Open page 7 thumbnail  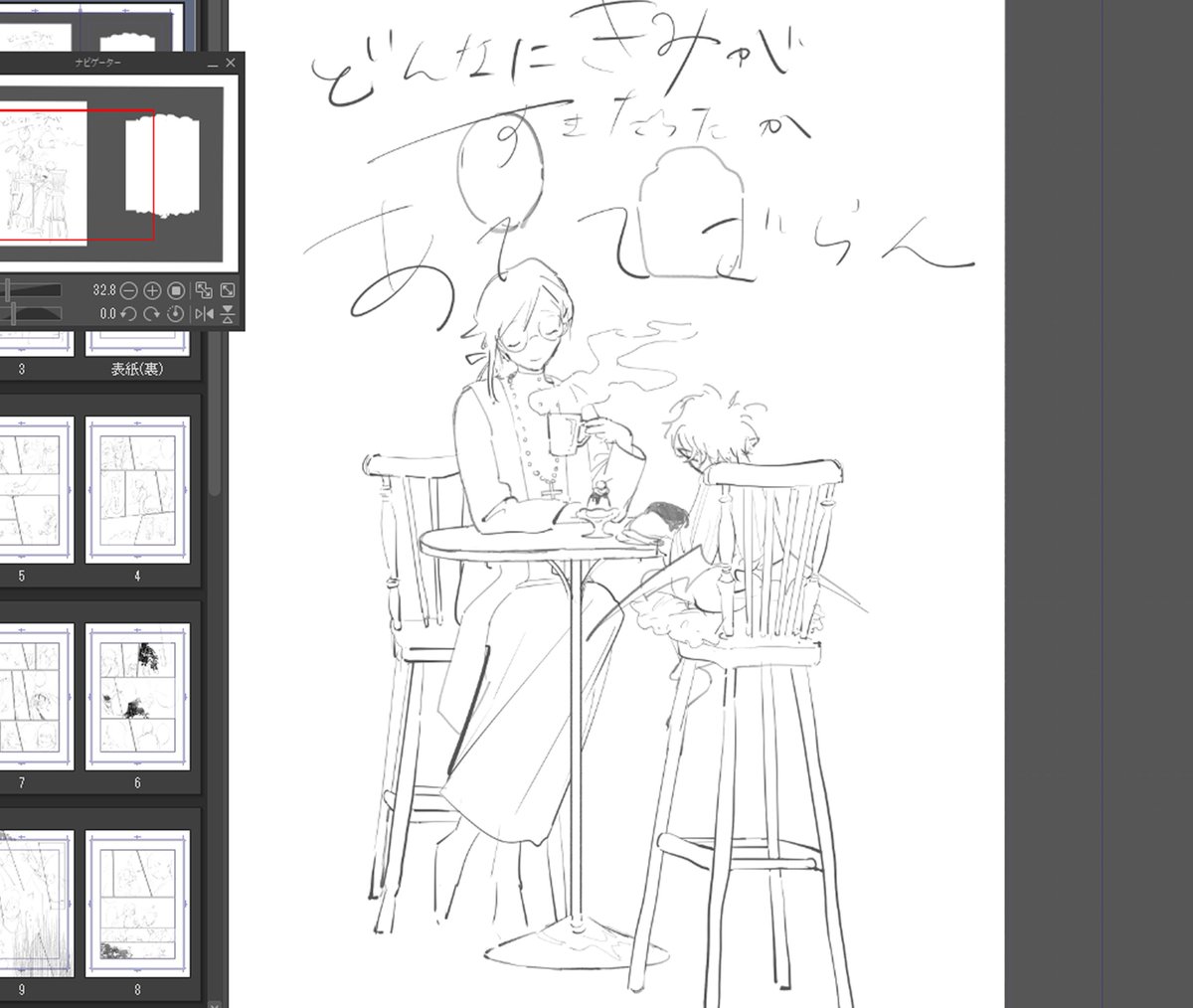click(37, 696)
